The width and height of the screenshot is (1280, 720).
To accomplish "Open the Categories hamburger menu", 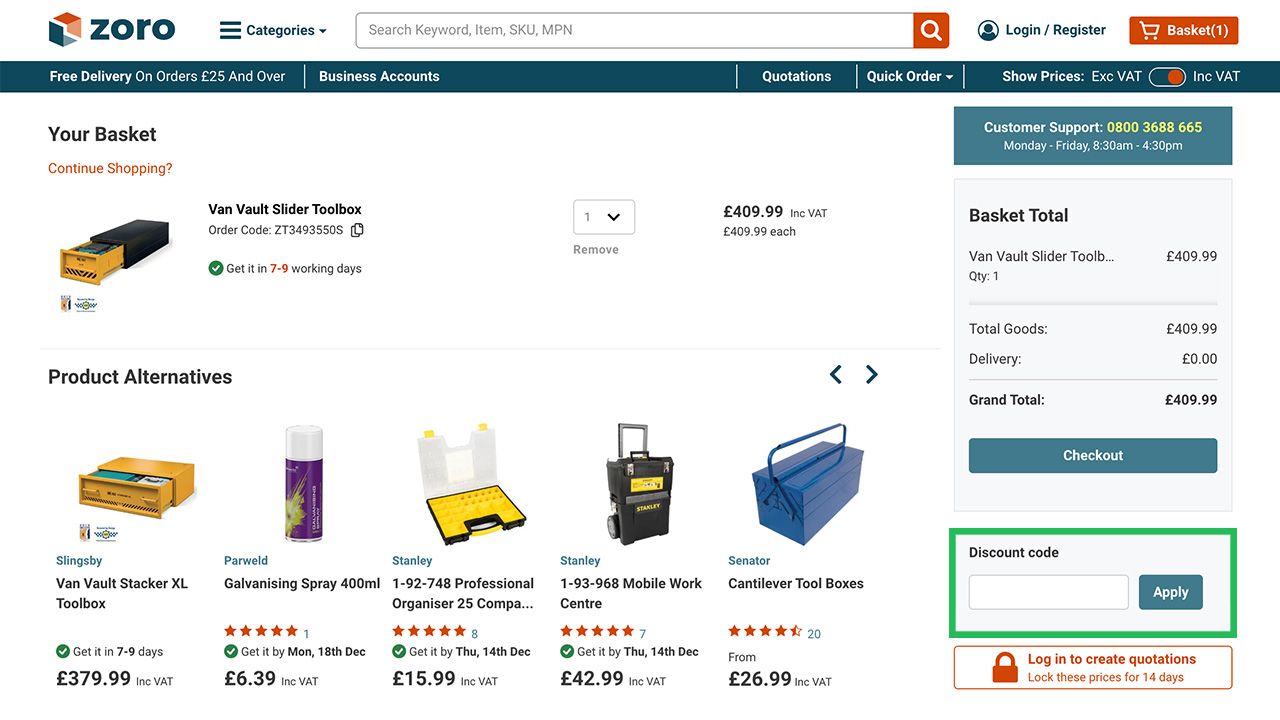I will 231,30.
